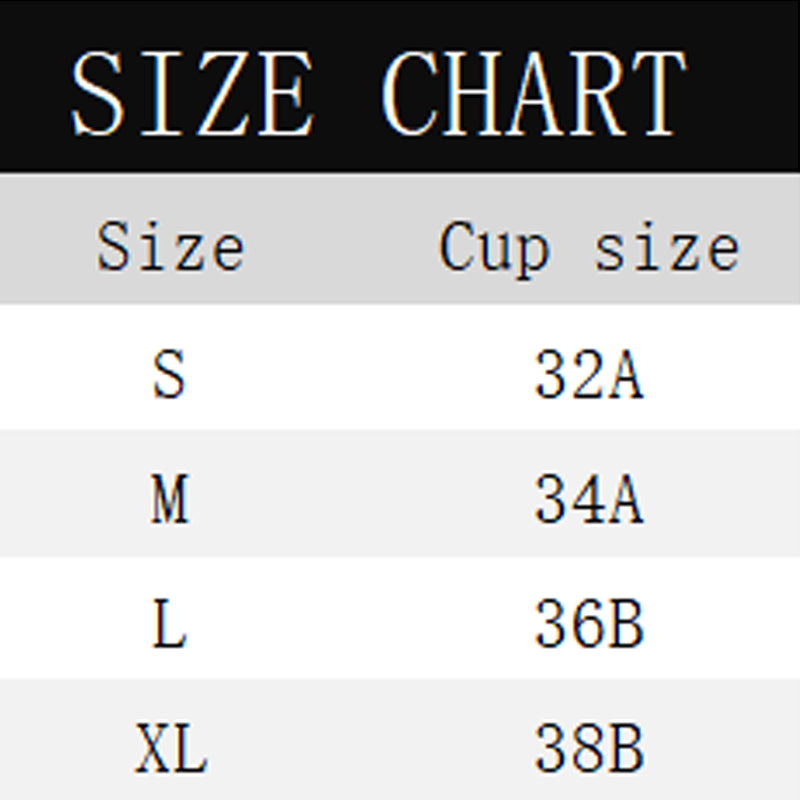Click the letter B in 36B
The width and height of the screenshot is (800, 800).
click(x=624, y=625)
